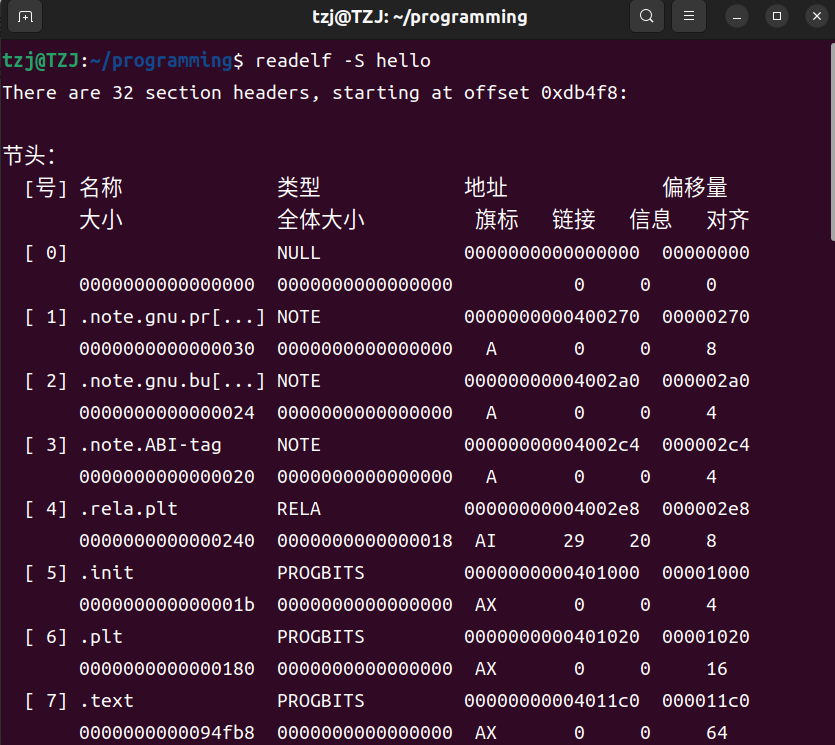Click the terminal vertical scrollbar
The image size is (835, 745).
point(832,143)
